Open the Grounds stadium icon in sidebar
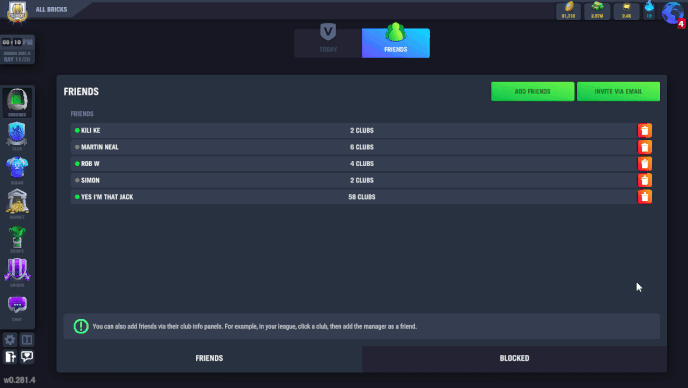The width and height of the screenshot is (688, 388). click(x=17, y=102)
